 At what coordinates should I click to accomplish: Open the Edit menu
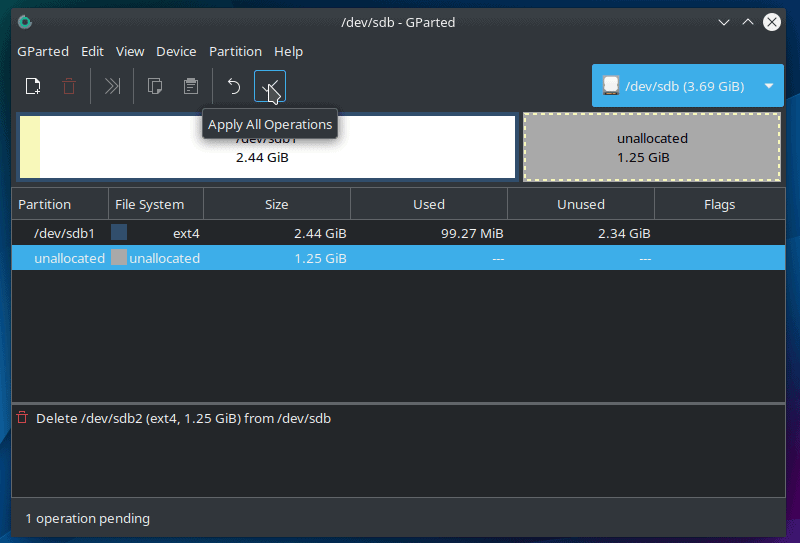(x=93, y=51)
